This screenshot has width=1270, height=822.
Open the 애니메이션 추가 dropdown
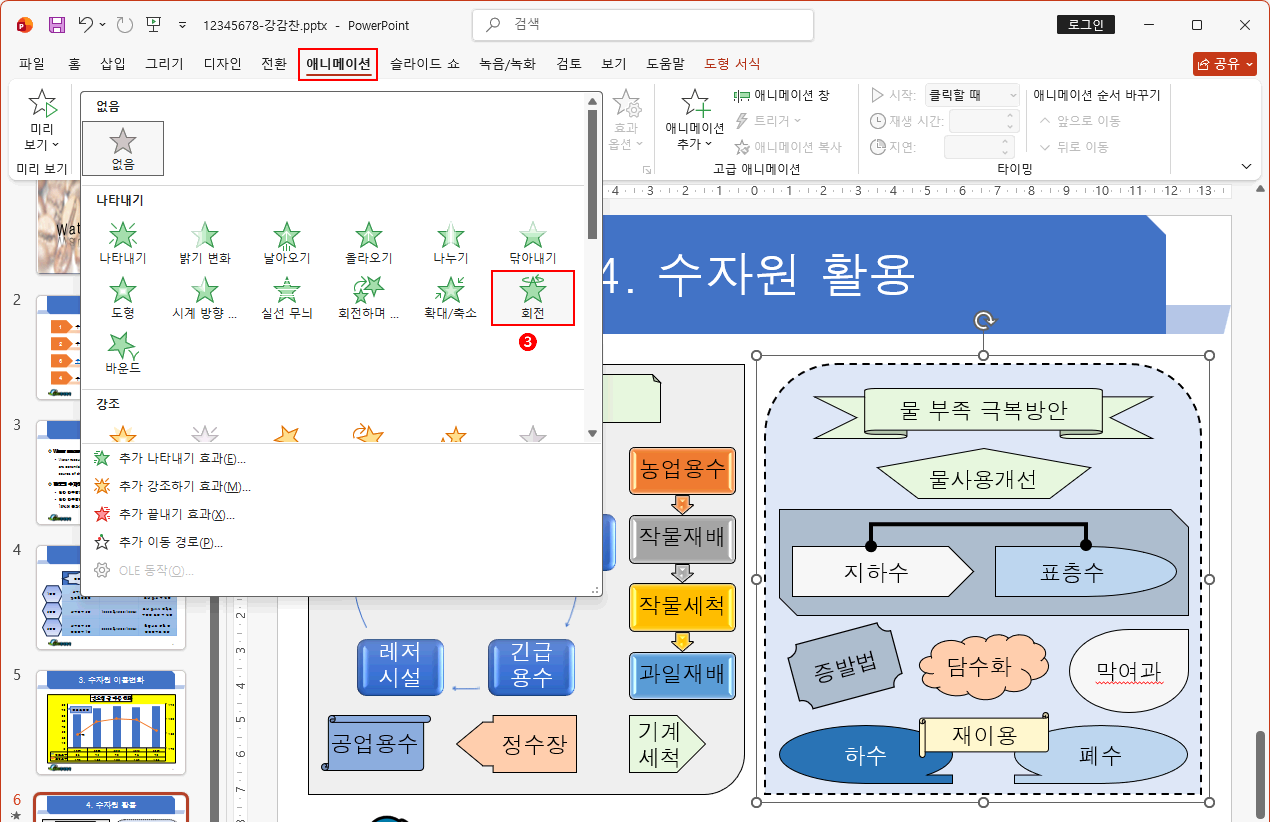pyautogui.click(x=693, y=118)
